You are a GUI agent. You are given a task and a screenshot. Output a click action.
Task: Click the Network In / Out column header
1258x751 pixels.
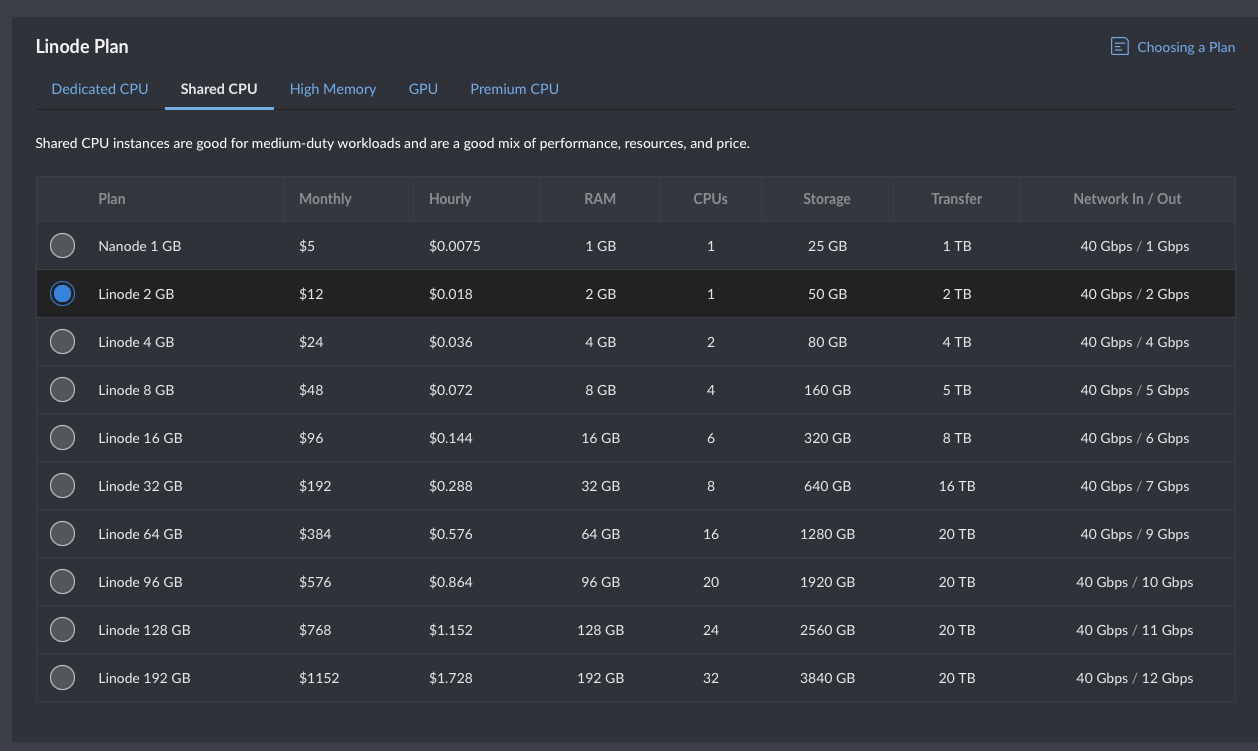tap(1128, 199)
